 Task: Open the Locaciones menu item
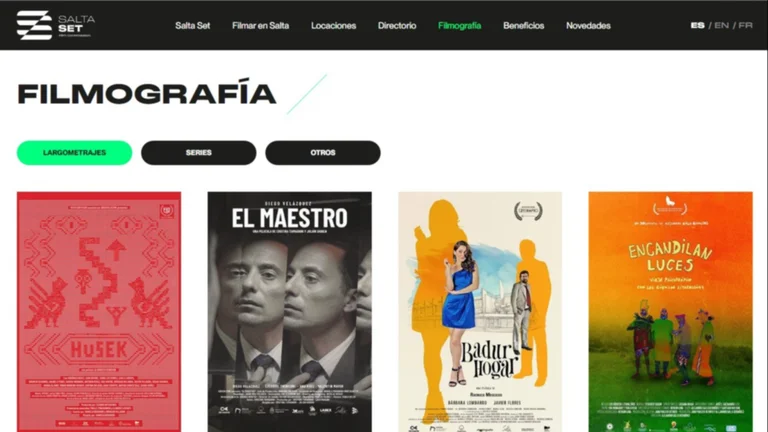pyautogui.click(x=333, y=25)
